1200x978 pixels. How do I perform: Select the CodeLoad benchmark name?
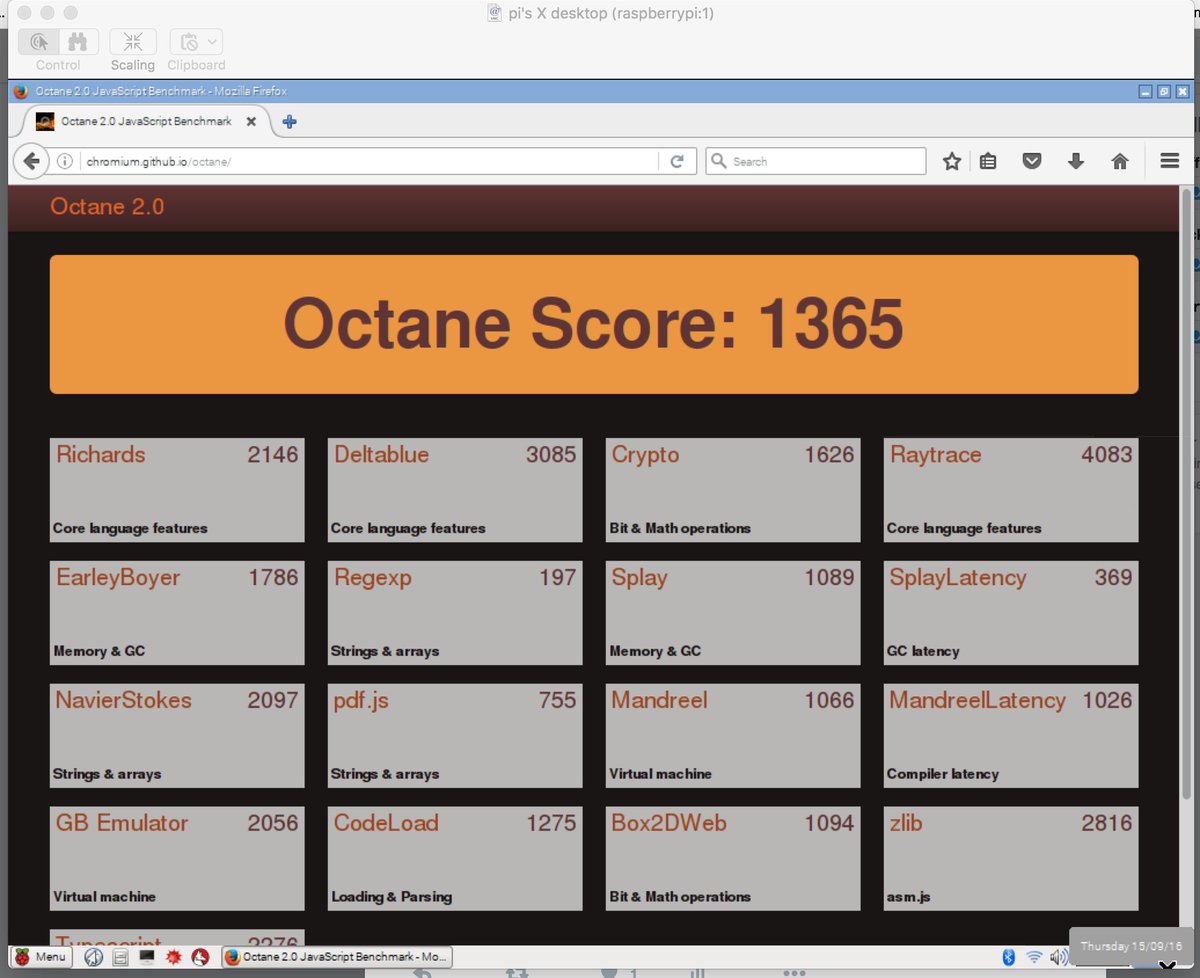(386, 823)
